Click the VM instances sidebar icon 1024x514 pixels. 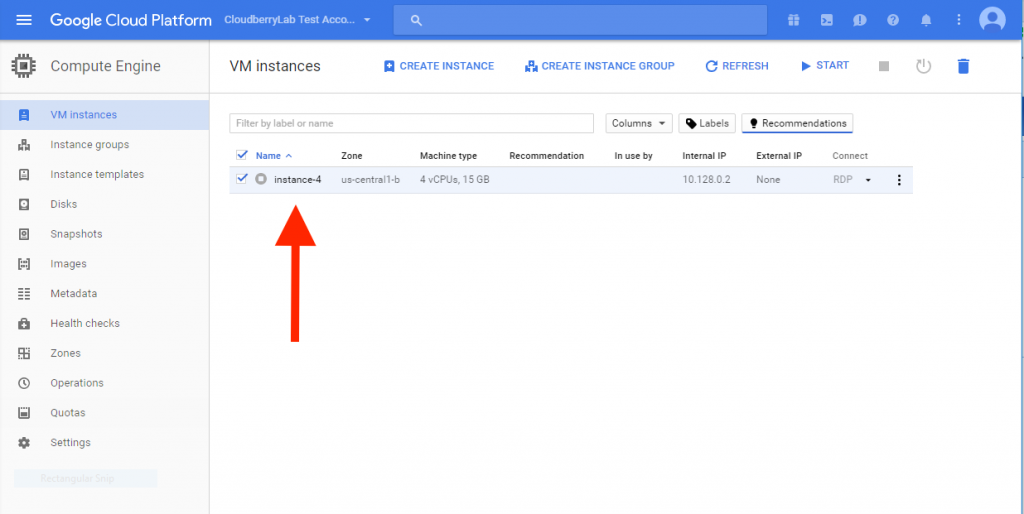tap(24, 115)
